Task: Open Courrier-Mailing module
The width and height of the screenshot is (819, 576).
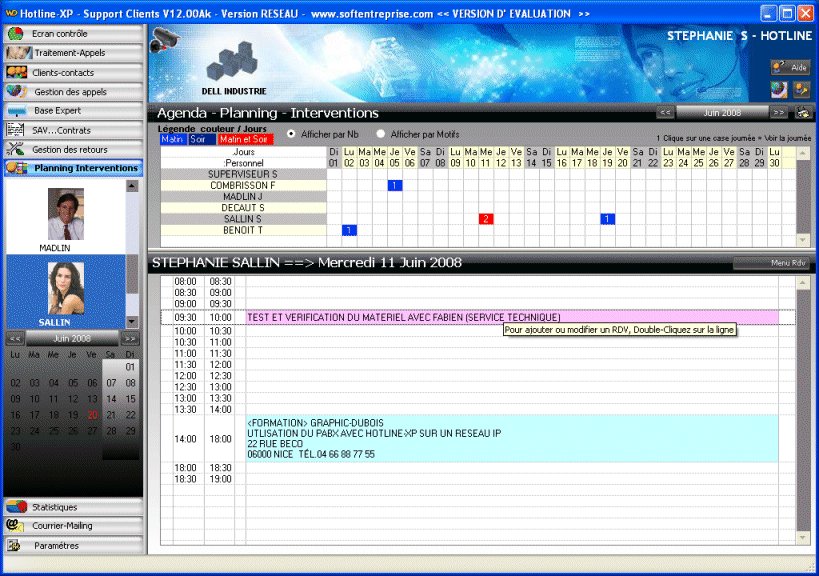Action: [72, 526]
